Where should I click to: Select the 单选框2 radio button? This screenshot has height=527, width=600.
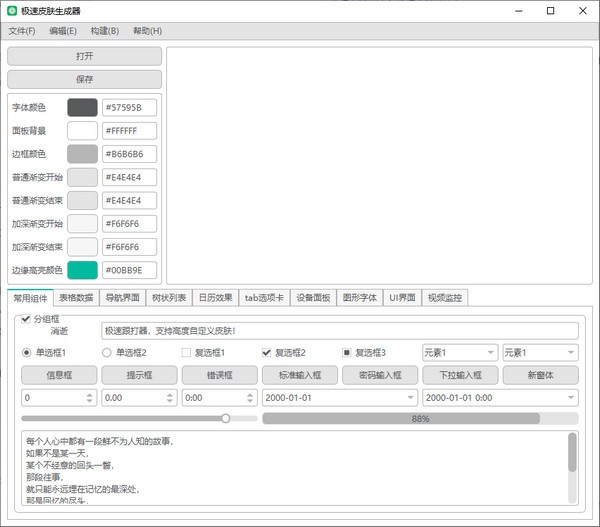(x=106, y=352)
